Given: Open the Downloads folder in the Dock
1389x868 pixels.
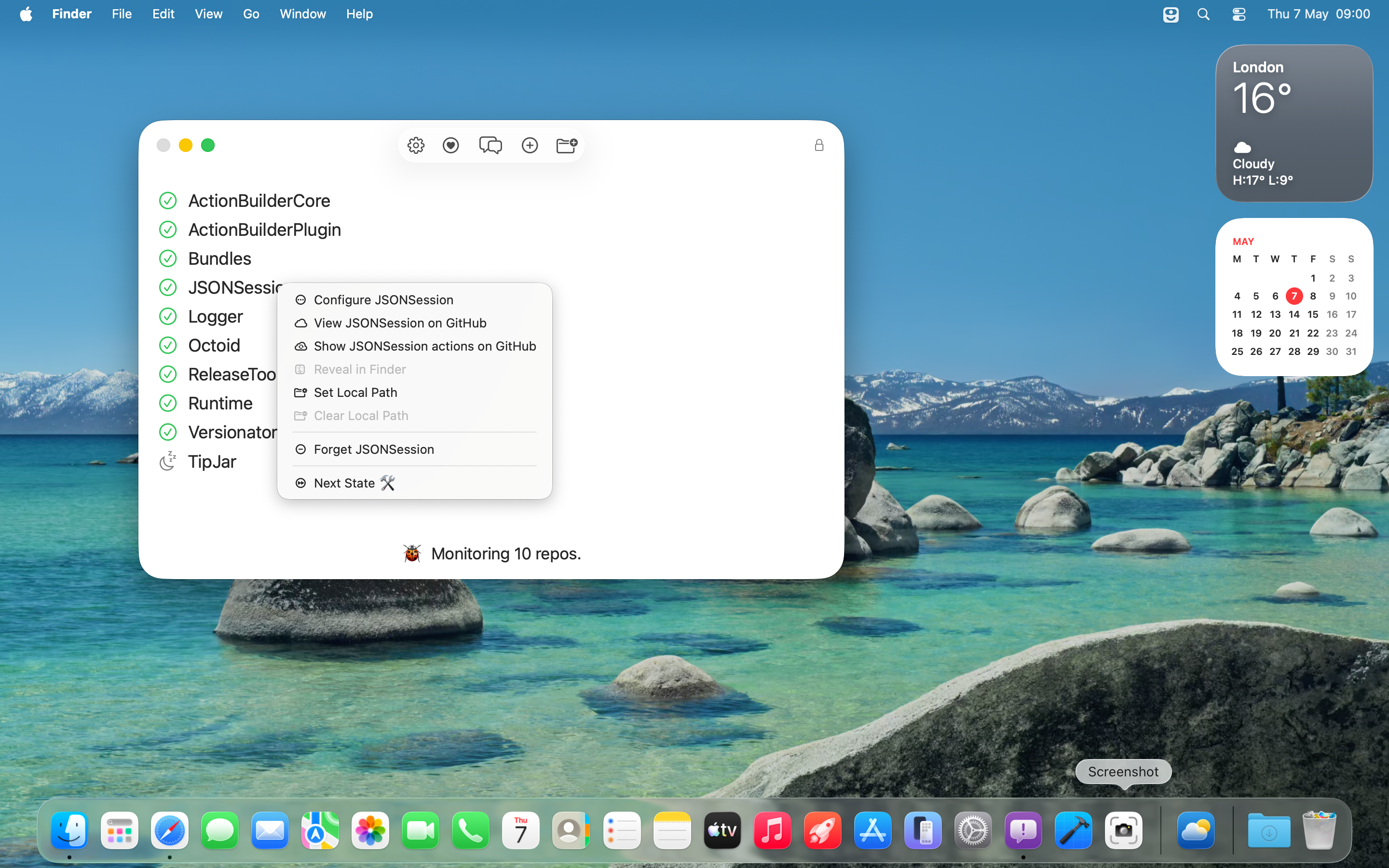Looking at the screenshot, I should 1268,830.
